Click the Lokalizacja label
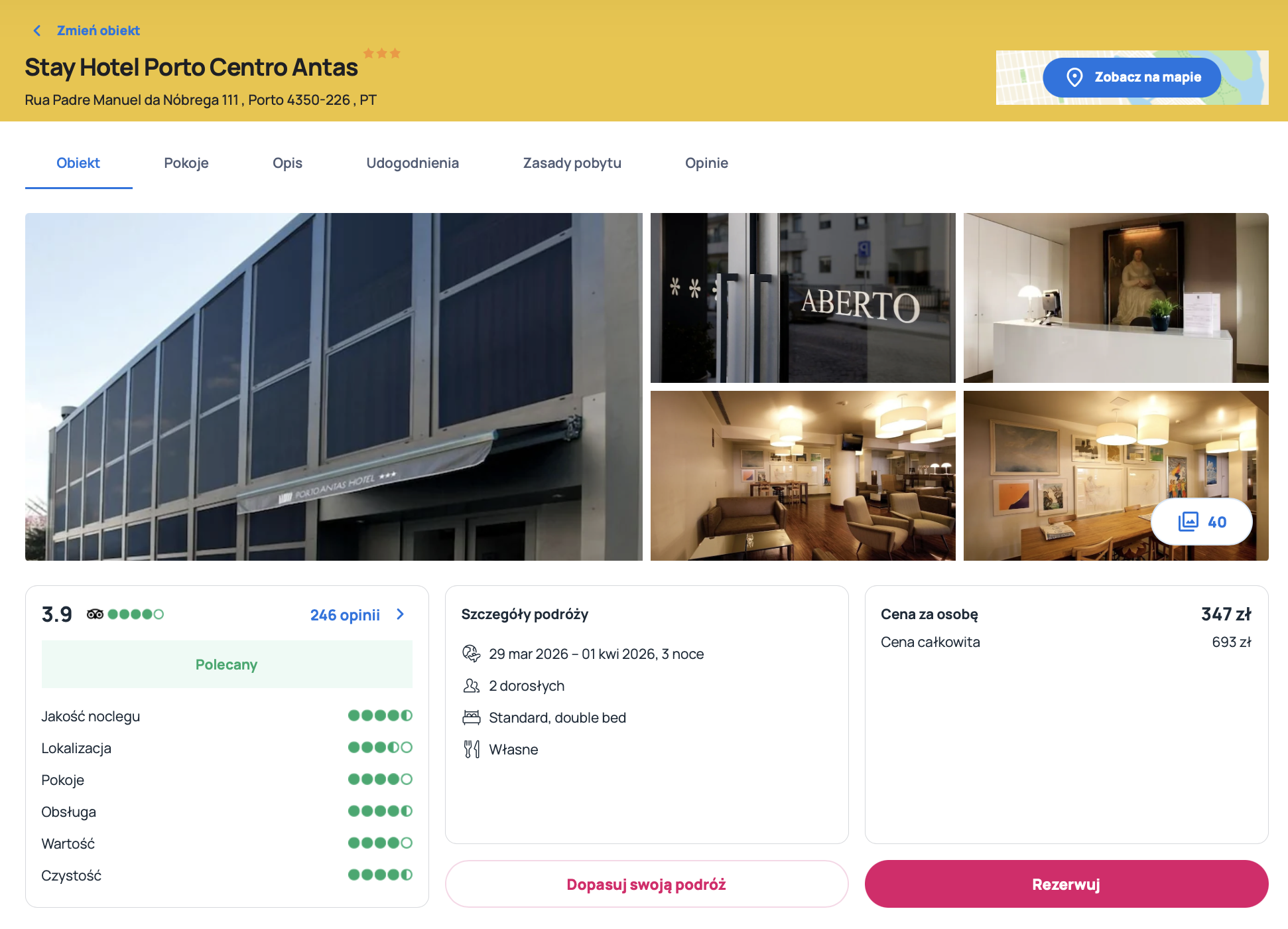Viewport: 1288px width, 929px height. tap(76, 749)
